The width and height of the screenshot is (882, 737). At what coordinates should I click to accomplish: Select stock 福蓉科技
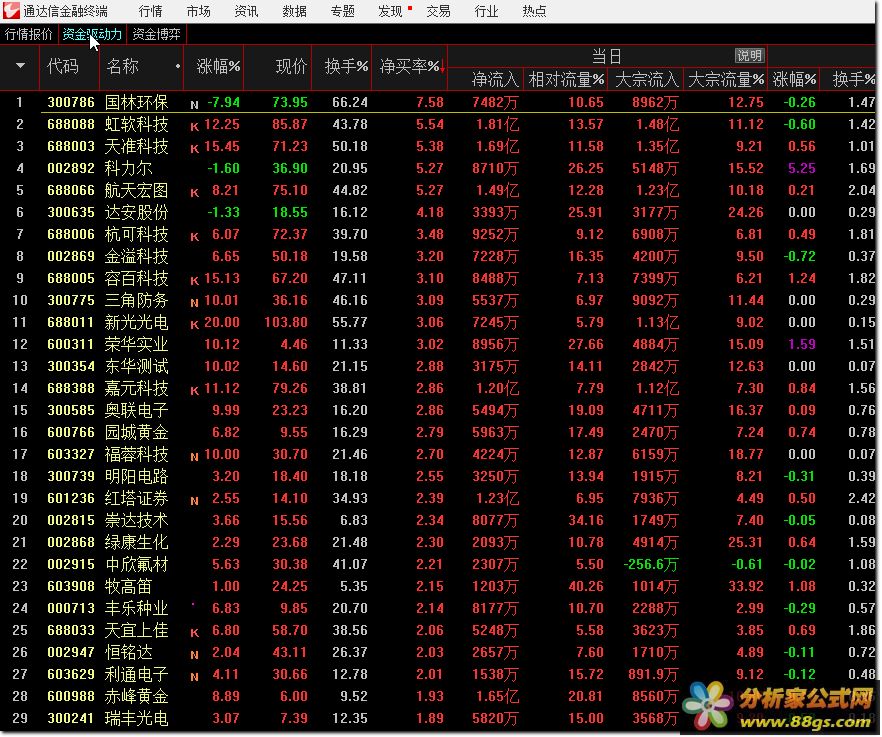click(137, 454)
